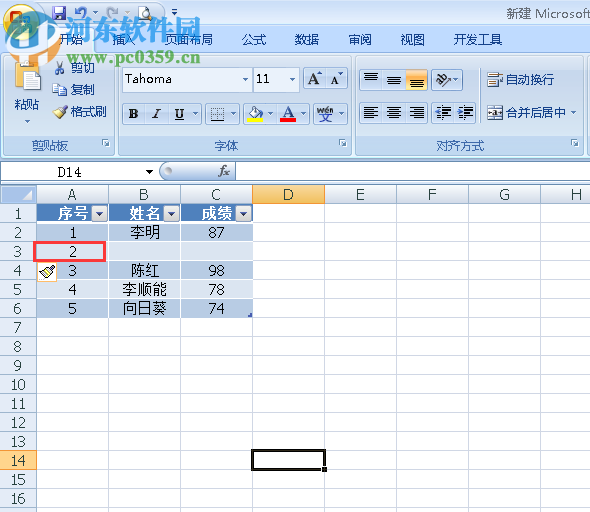This screenshot has height=512, width=590.
Task: Toggle highlighted Bottom Align button
Action: [417, 80]
